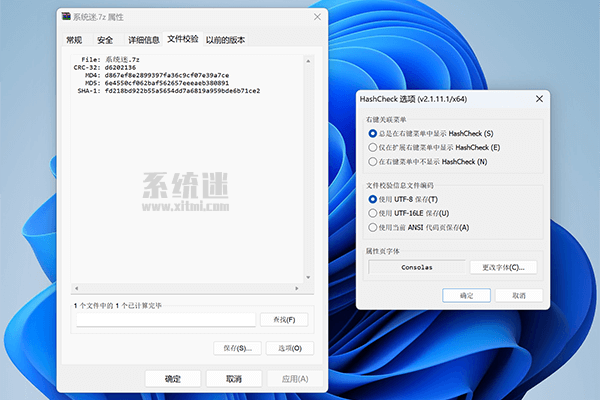The image size is (600, 400).
Task: Open the 以前的版本 tab
Action: tap(225, 40)
